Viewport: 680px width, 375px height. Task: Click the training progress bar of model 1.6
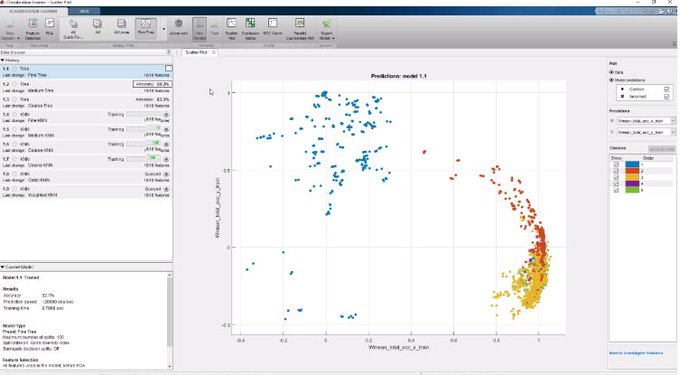coord(144,144)
